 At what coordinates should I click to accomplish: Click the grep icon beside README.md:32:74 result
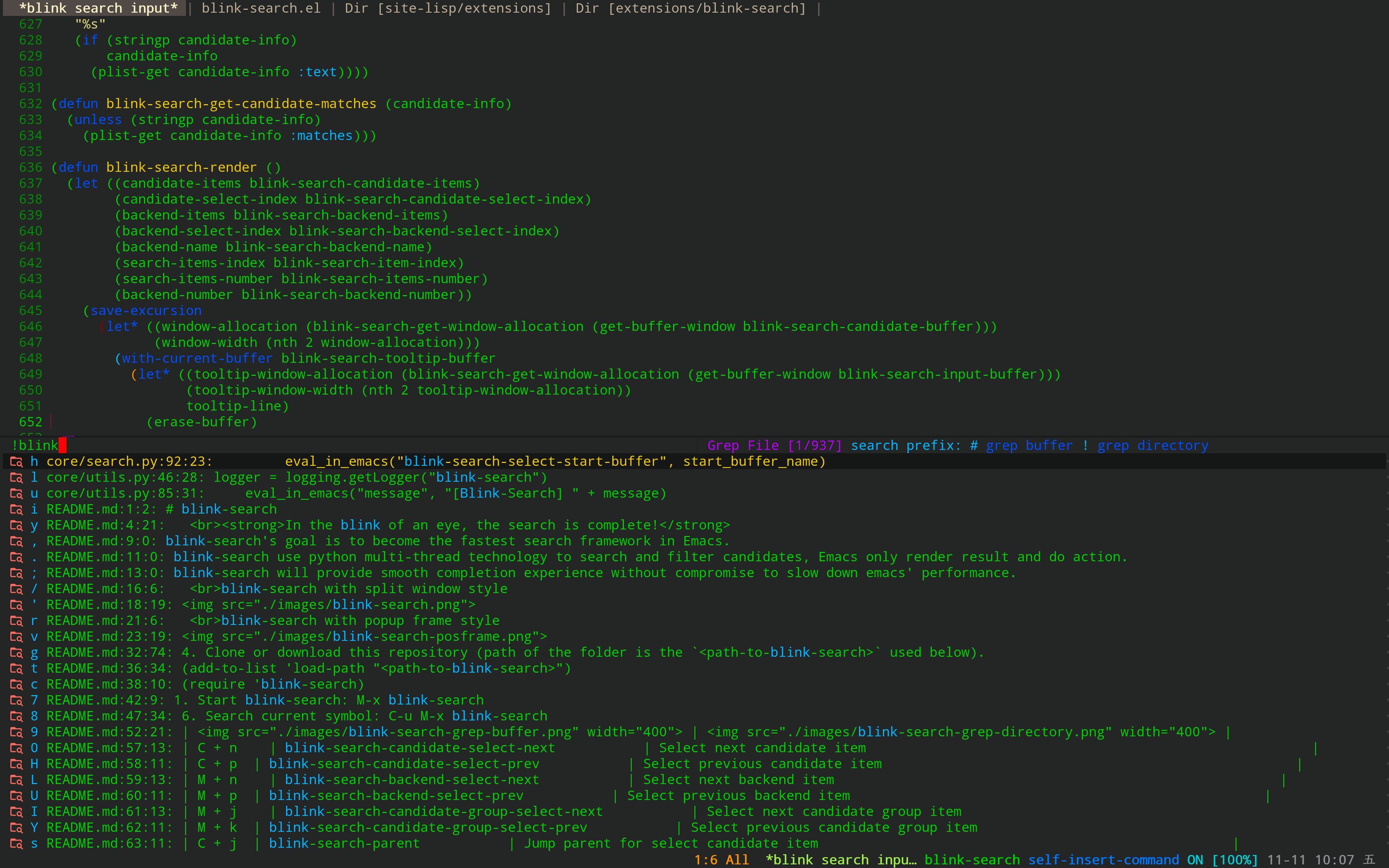(16, 653)
